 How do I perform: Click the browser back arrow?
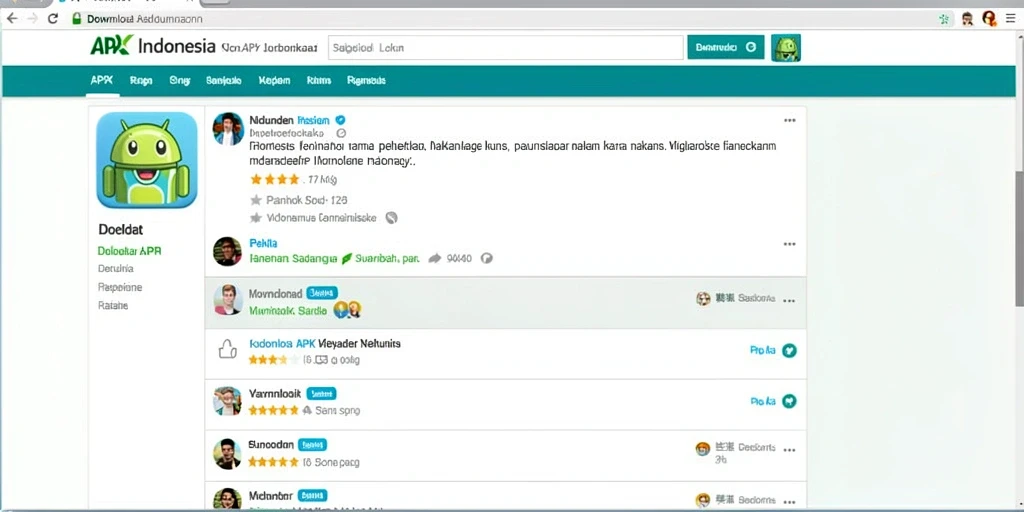coord(11,18)
